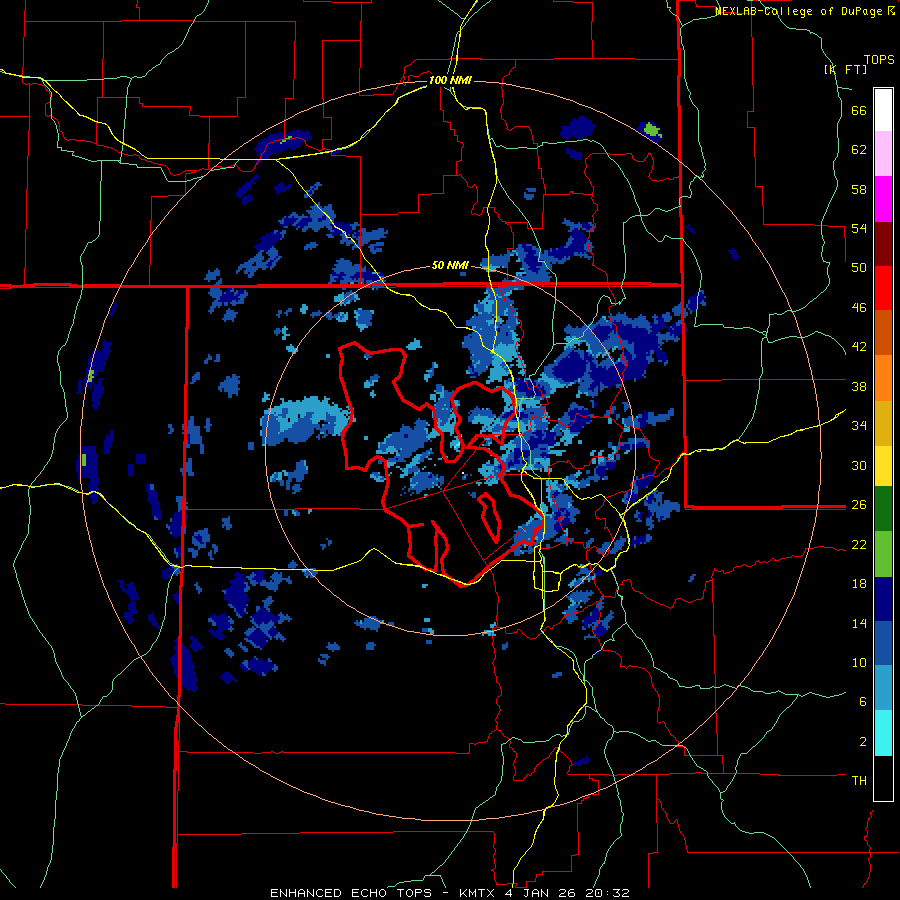Pick the medium blue legend swatch
900x900 pixels.
click(883, 644)
